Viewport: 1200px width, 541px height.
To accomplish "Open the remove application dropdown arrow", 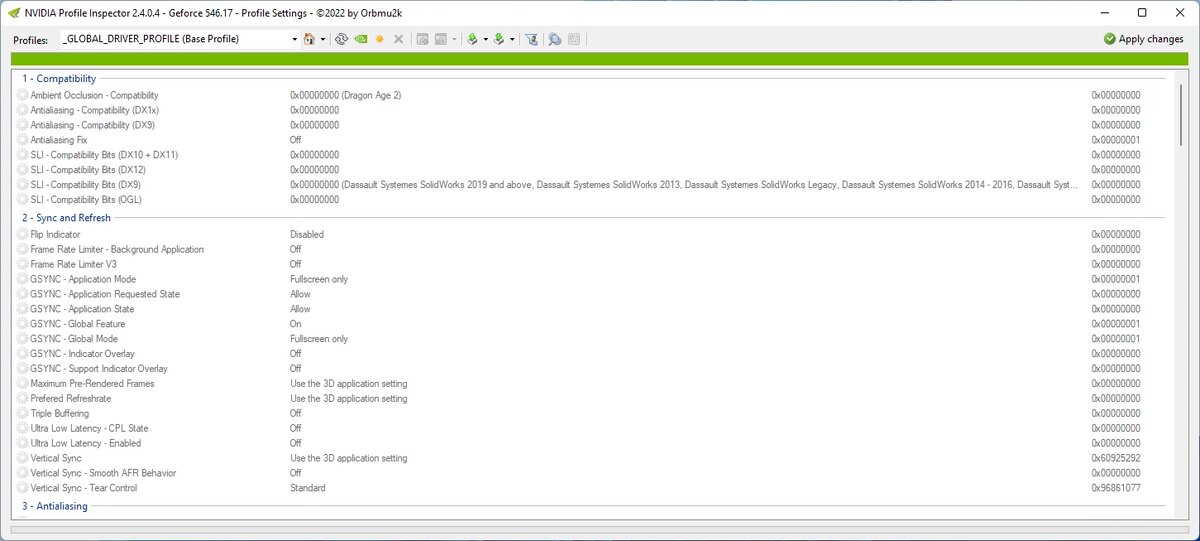I will pos(454,39).
